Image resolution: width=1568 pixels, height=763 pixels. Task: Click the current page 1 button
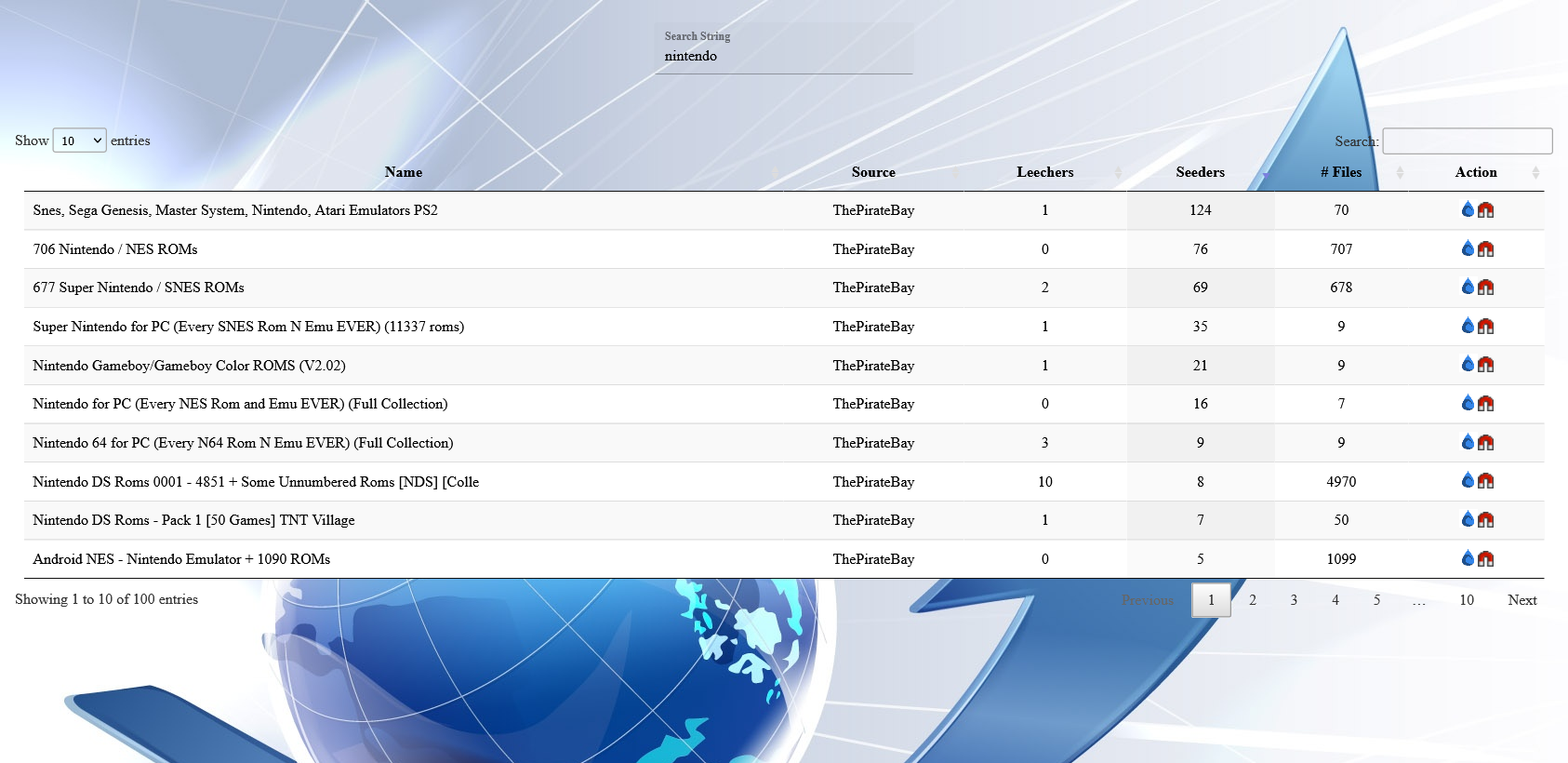click(1211, 600)
